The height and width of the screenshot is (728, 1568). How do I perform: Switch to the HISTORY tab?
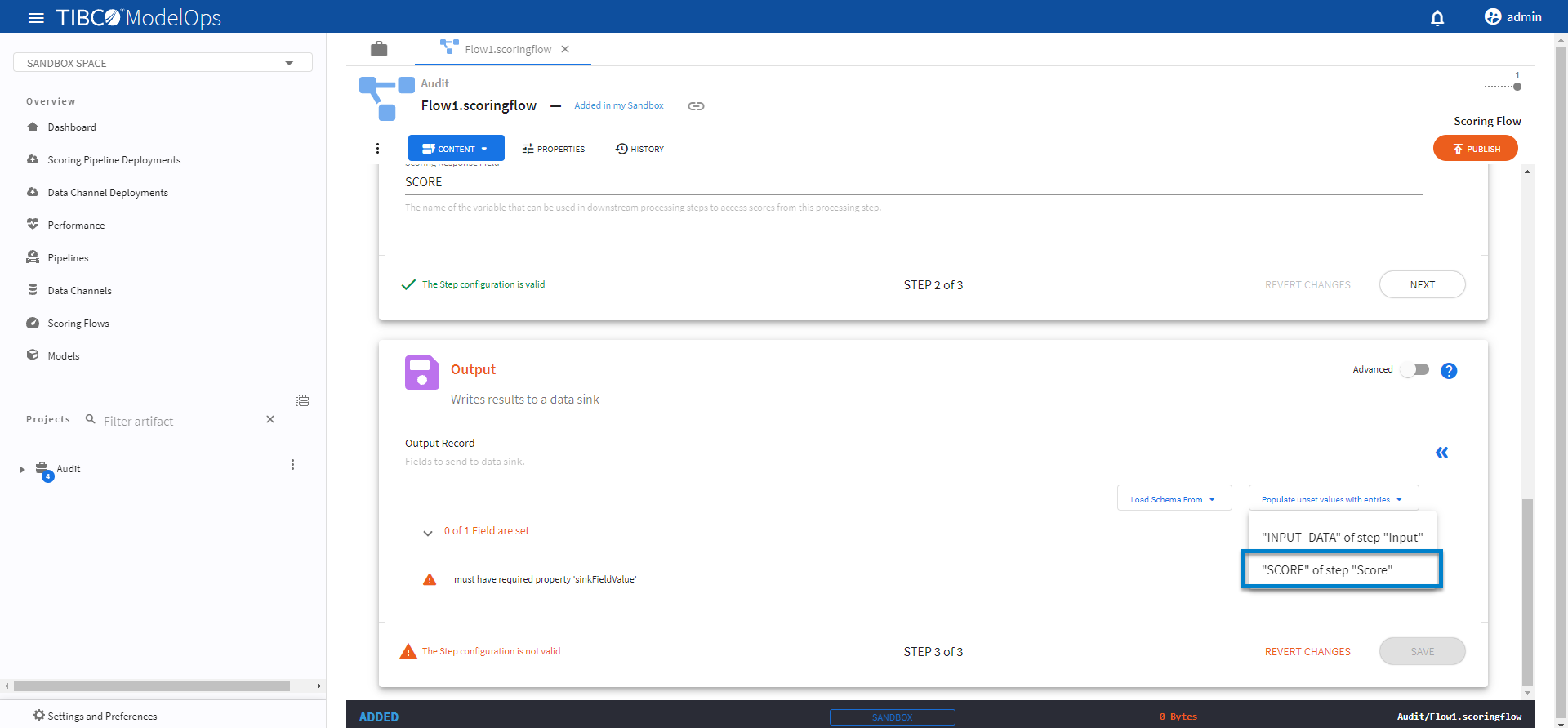coord(639,149)
